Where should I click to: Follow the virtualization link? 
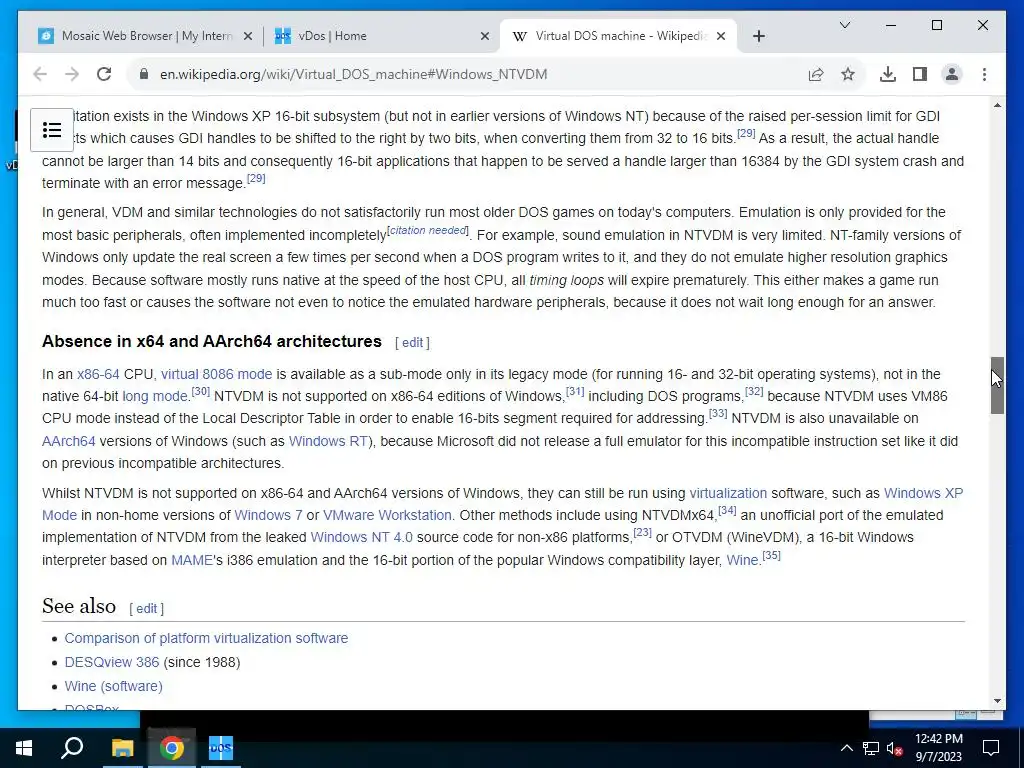tap(728, 493)
